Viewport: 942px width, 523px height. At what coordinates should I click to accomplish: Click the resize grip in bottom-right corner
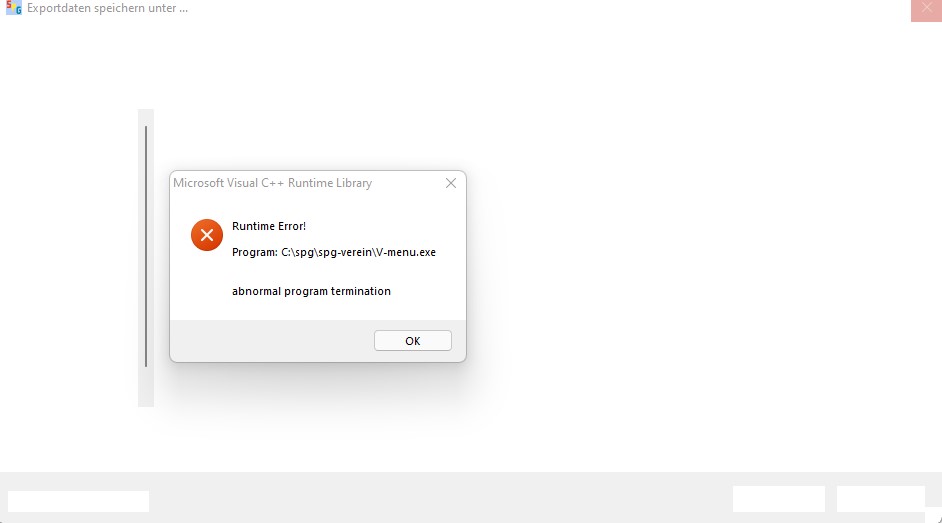coord(935,516)
